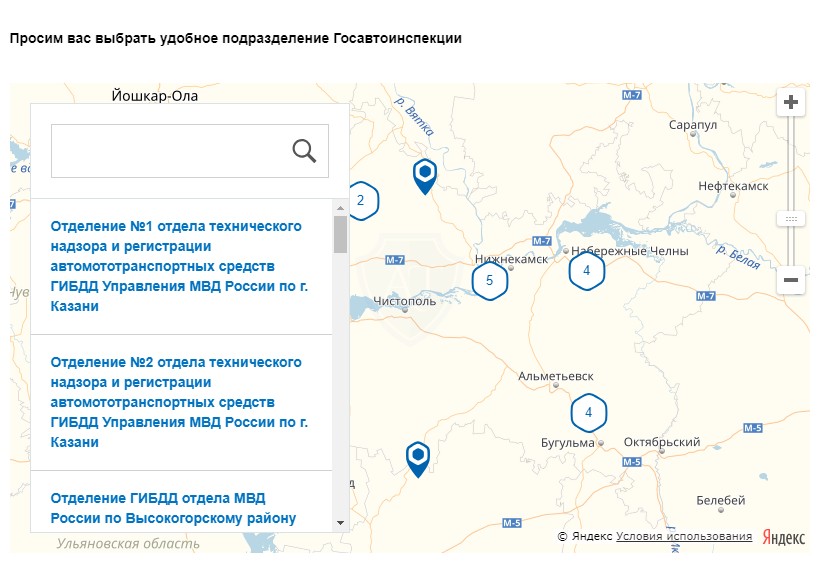This screenshot has width=820, height=581.
Task: Open the cluster of 4 near Naberezhnye Chelny
Action: pos(587,270)
